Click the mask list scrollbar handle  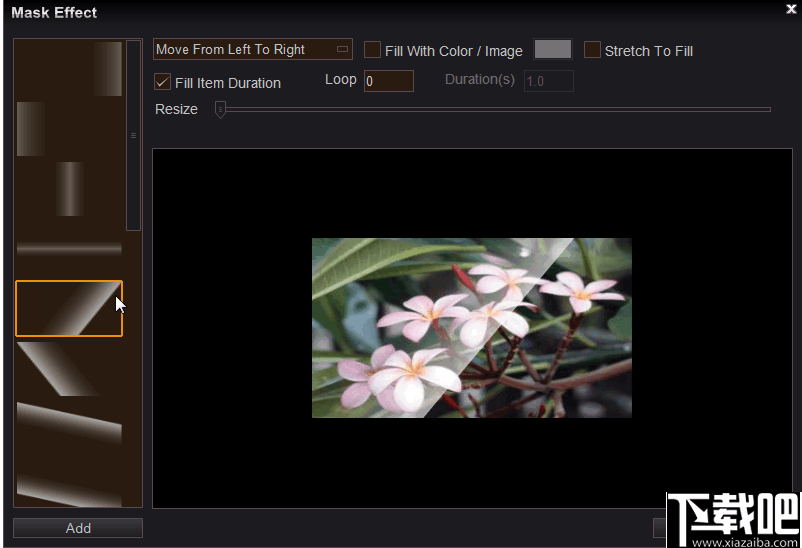click(x=133, y=136)
